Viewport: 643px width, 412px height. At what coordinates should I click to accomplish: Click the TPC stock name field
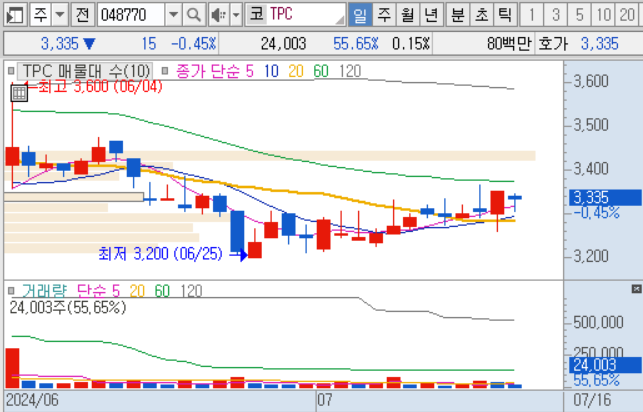306,14
